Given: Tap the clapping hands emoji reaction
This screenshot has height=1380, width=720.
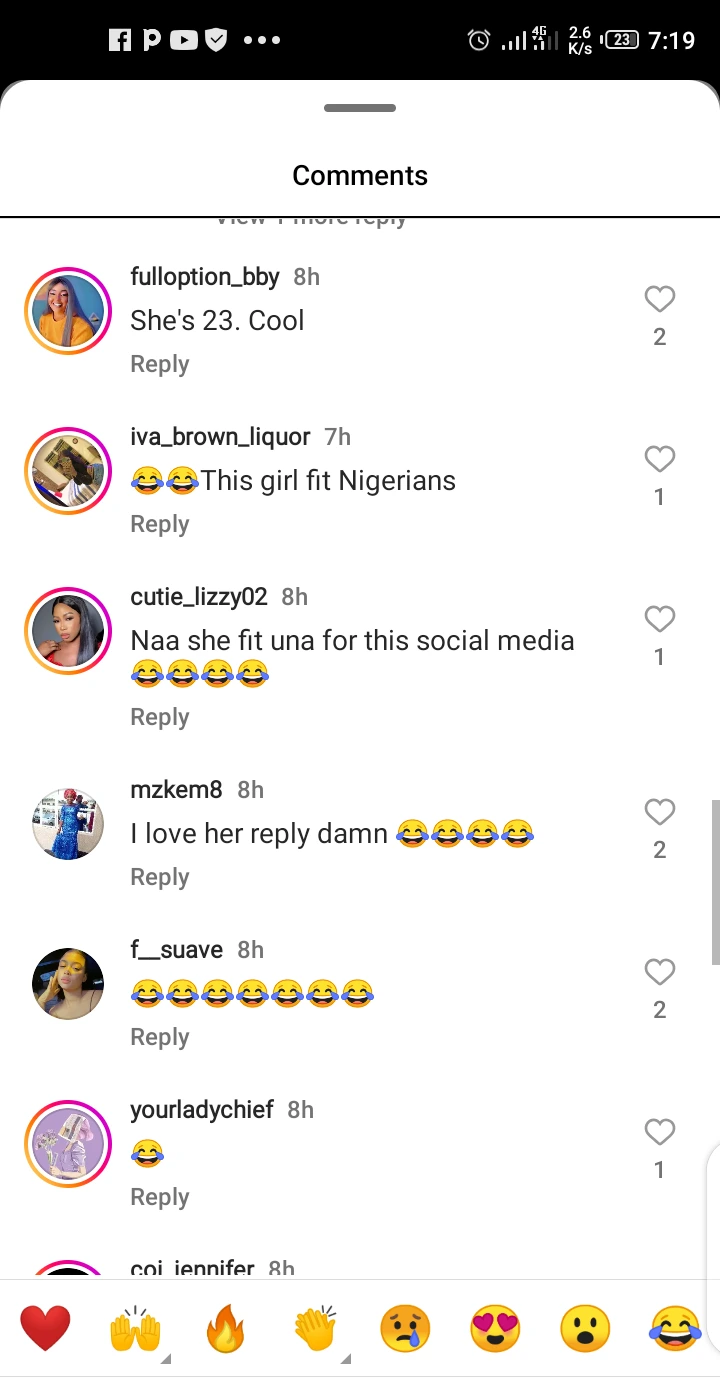Looking at the screenshot, I should pos(316,1330).
